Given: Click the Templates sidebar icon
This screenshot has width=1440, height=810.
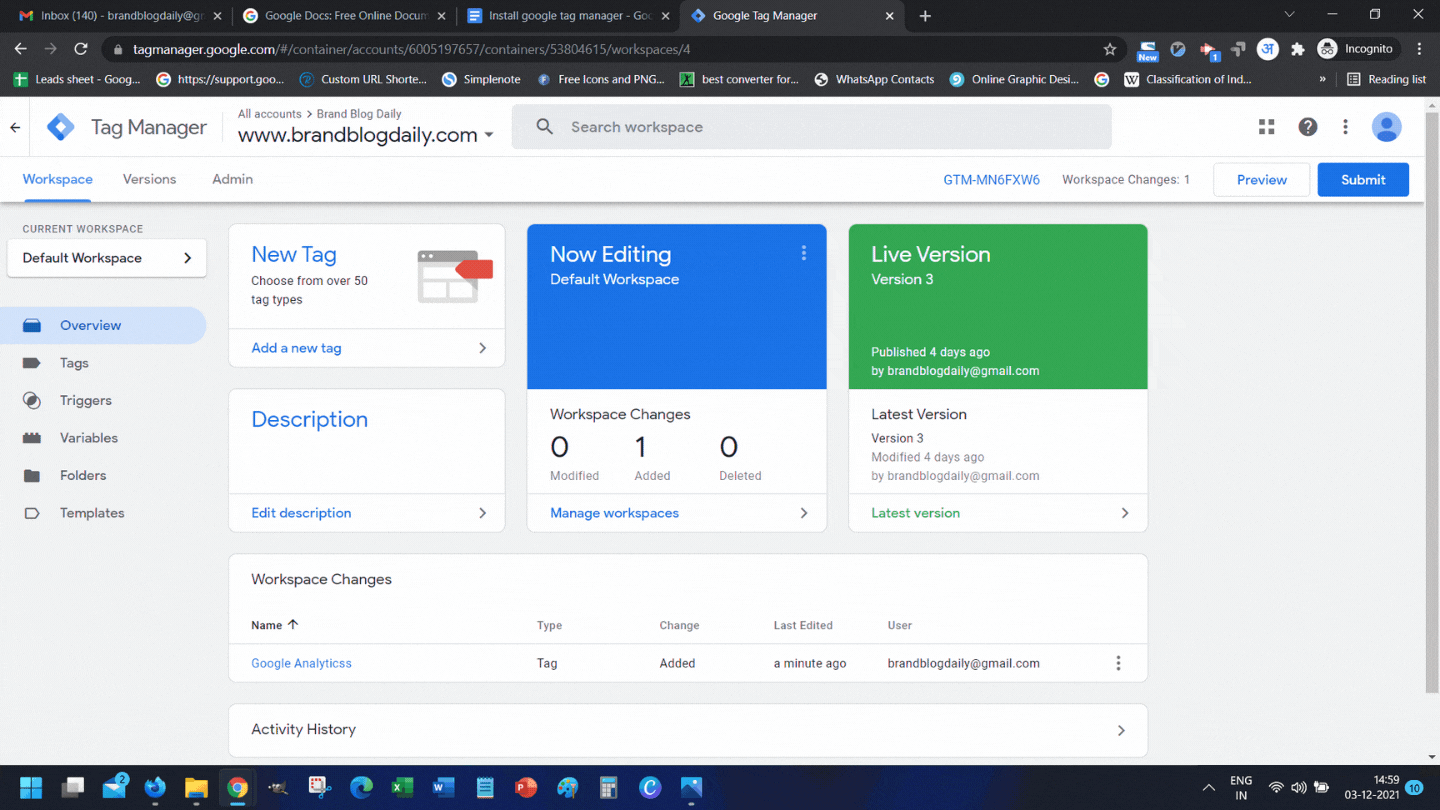Looking at the screenshot, I should pos(32,513).
